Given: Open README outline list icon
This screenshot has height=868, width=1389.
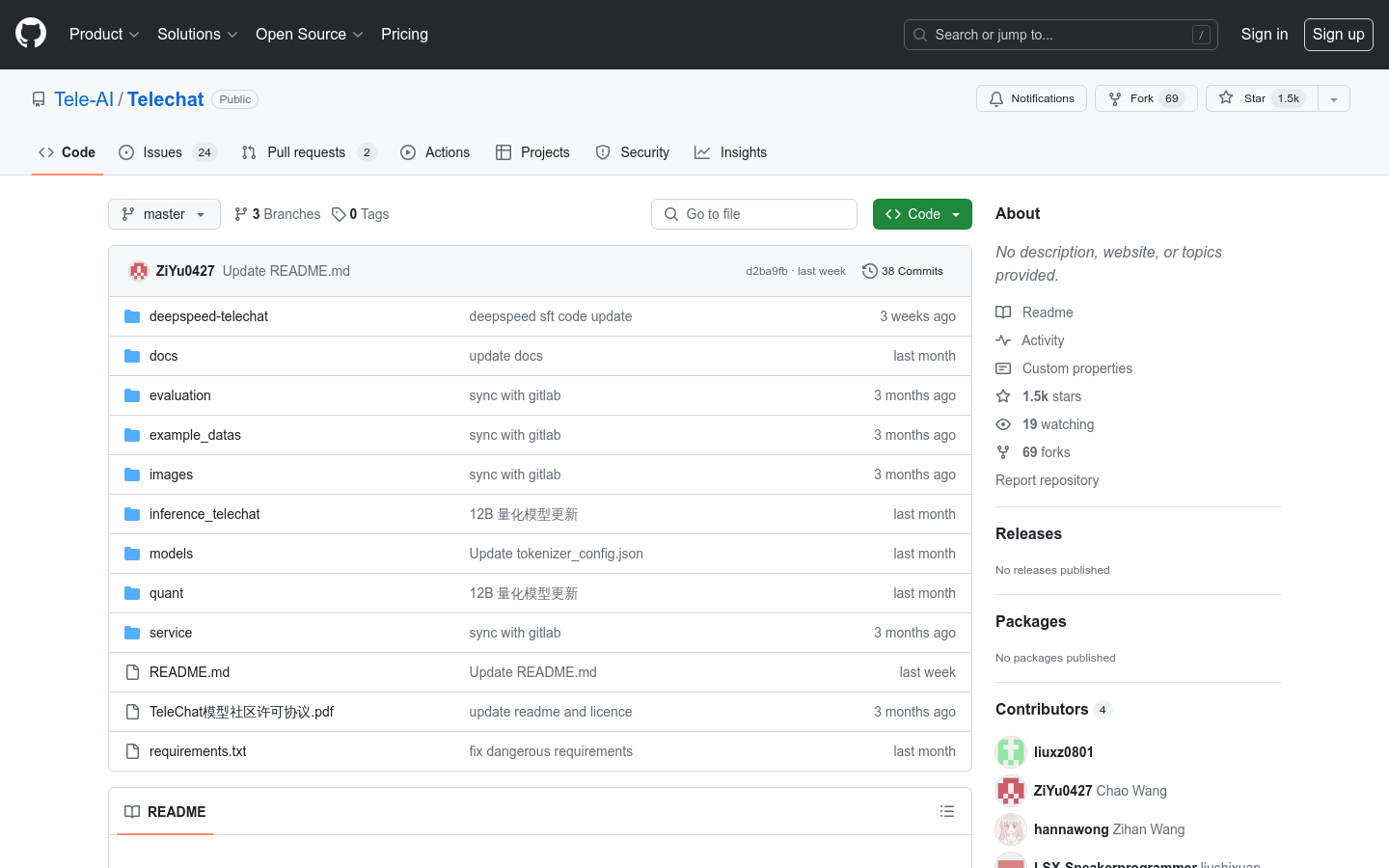Looking at the screenshot, I should click(x=947, y=812).
